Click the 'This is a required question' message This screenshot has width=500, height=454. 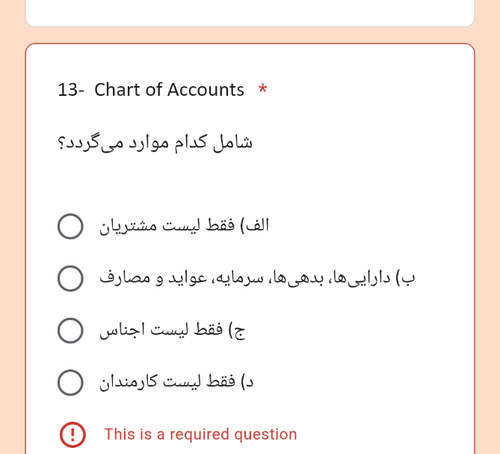point(200,434)
